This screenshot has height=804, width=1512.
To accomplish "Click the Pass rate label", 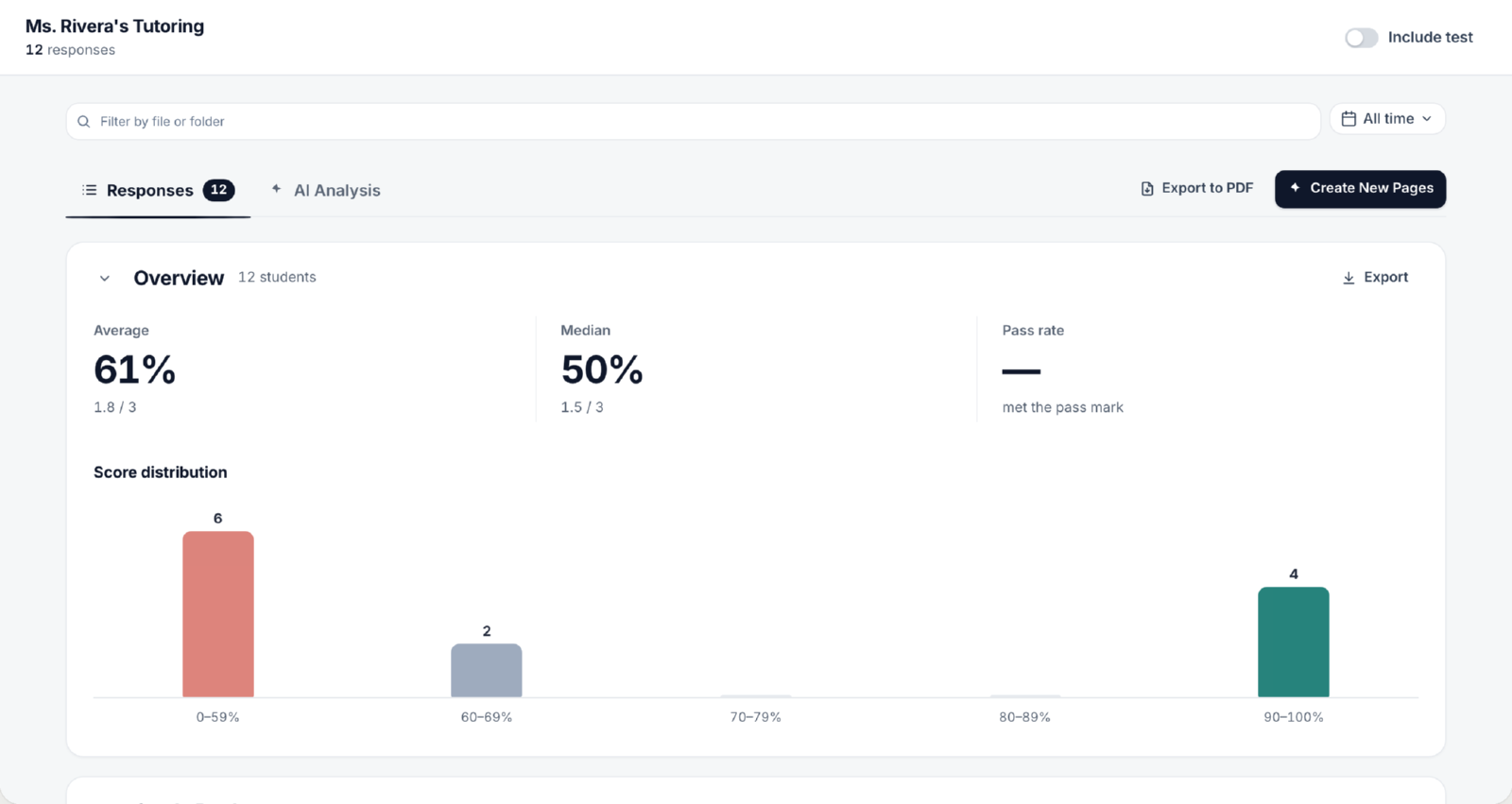I will (1033, 331).
